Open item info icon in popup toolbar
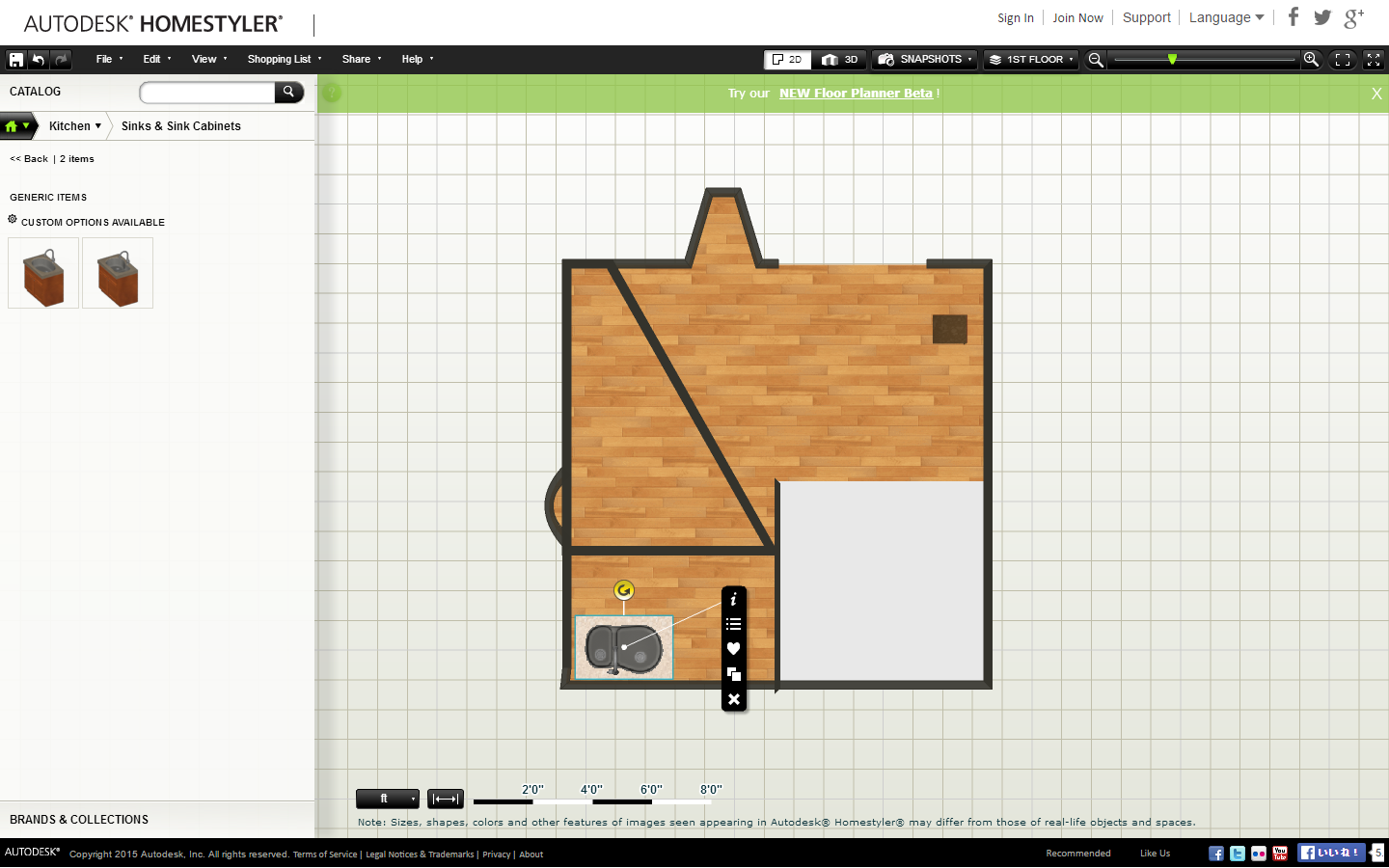The image size is (1389, 868). click(733, 600)
